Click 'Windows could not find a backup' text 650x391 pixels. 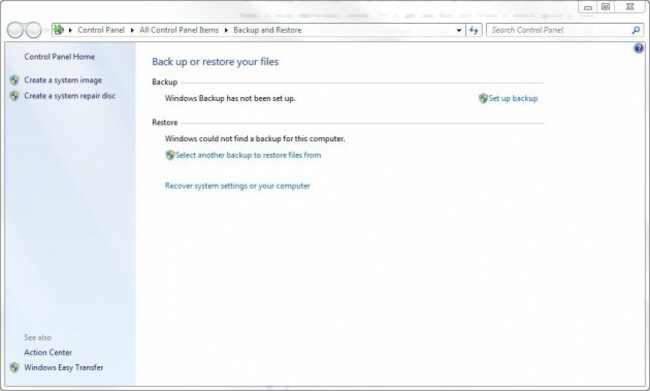coord(255,139)
